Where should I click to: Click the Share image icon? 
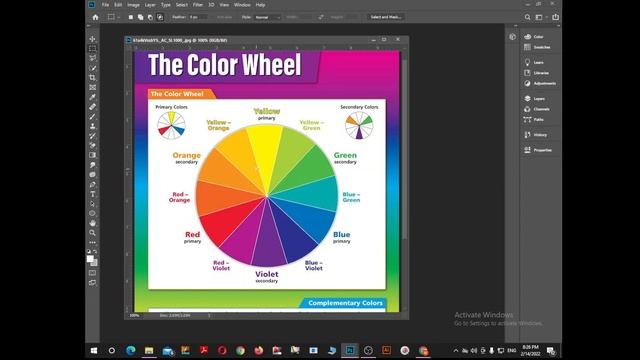[556, 17]
